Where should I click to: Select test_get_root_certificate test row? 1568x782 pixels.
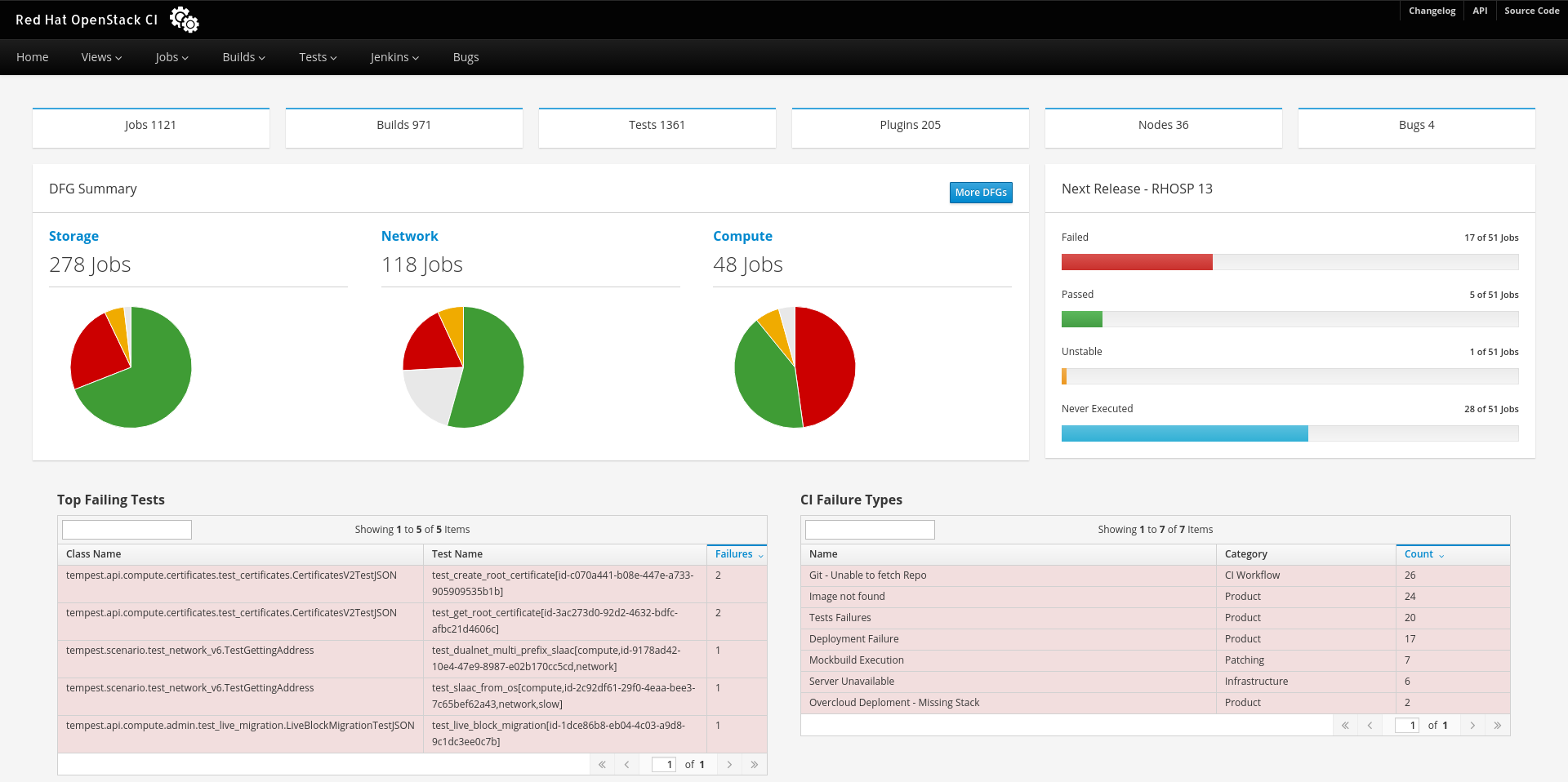point(412,621)
